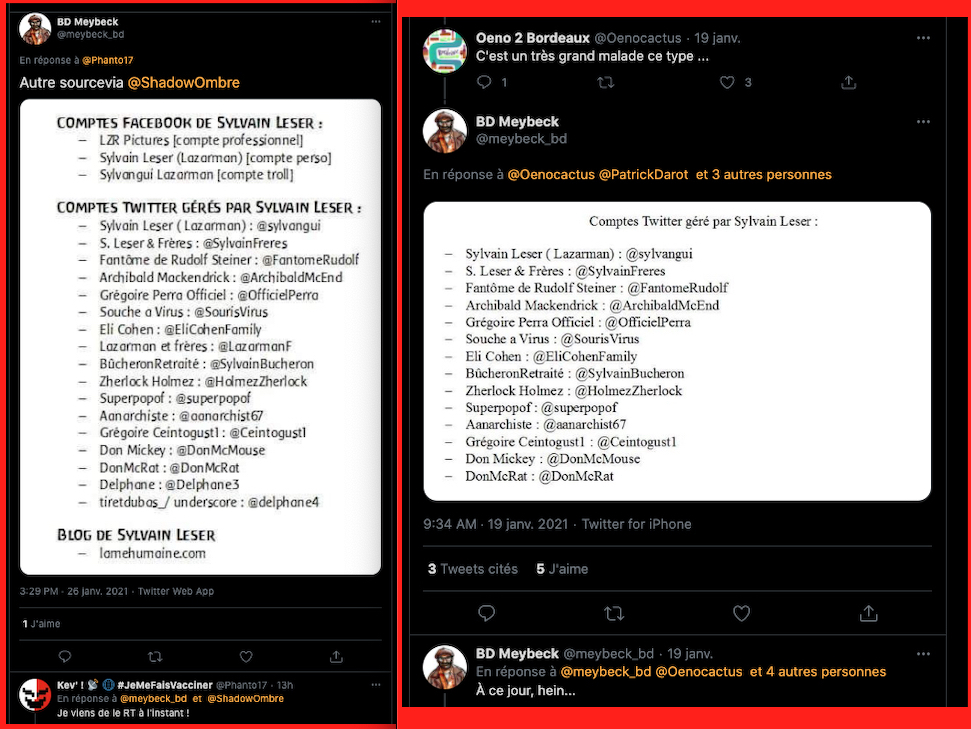Screen dimensions: 971x729
Task: Like the Oeno 2 Bordeaux tweet
Action: click(728, 82)
